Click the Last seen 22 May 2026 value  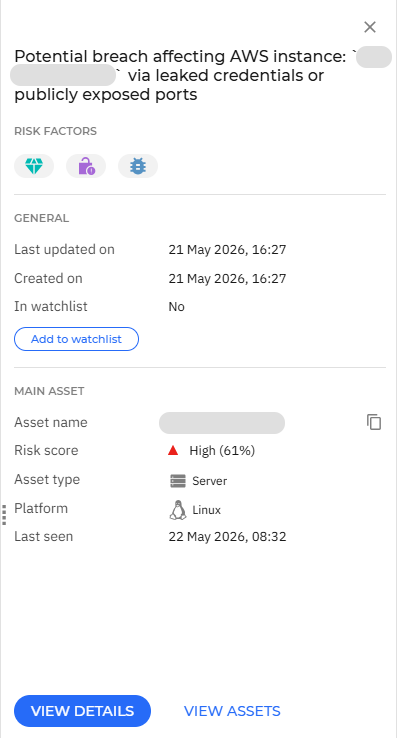(x=227, y=537)
